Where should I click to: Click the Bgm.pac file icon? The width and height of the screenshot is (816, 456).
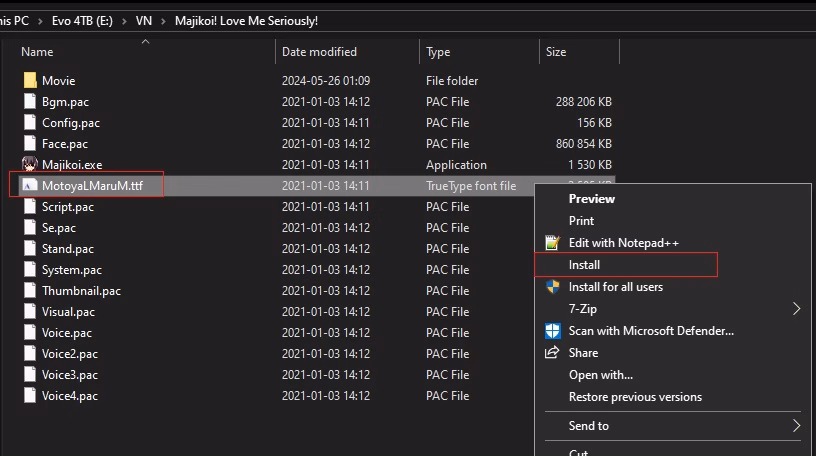click(29, 102)
